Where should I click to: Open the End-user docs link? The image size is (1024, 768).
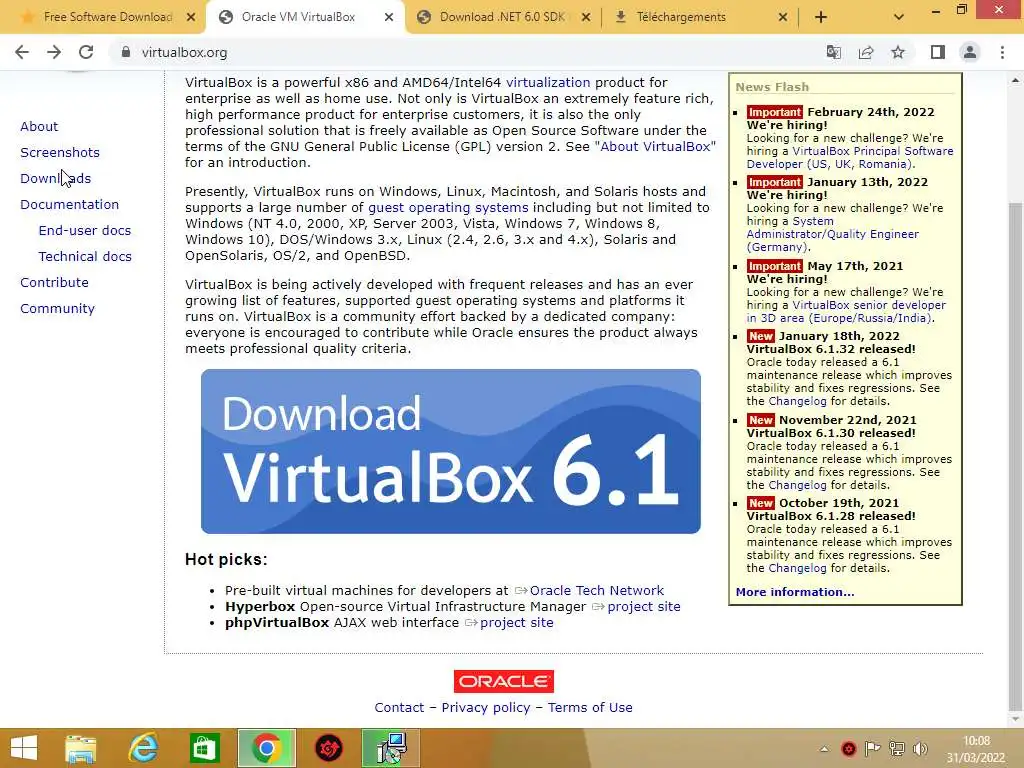[85, 231]
